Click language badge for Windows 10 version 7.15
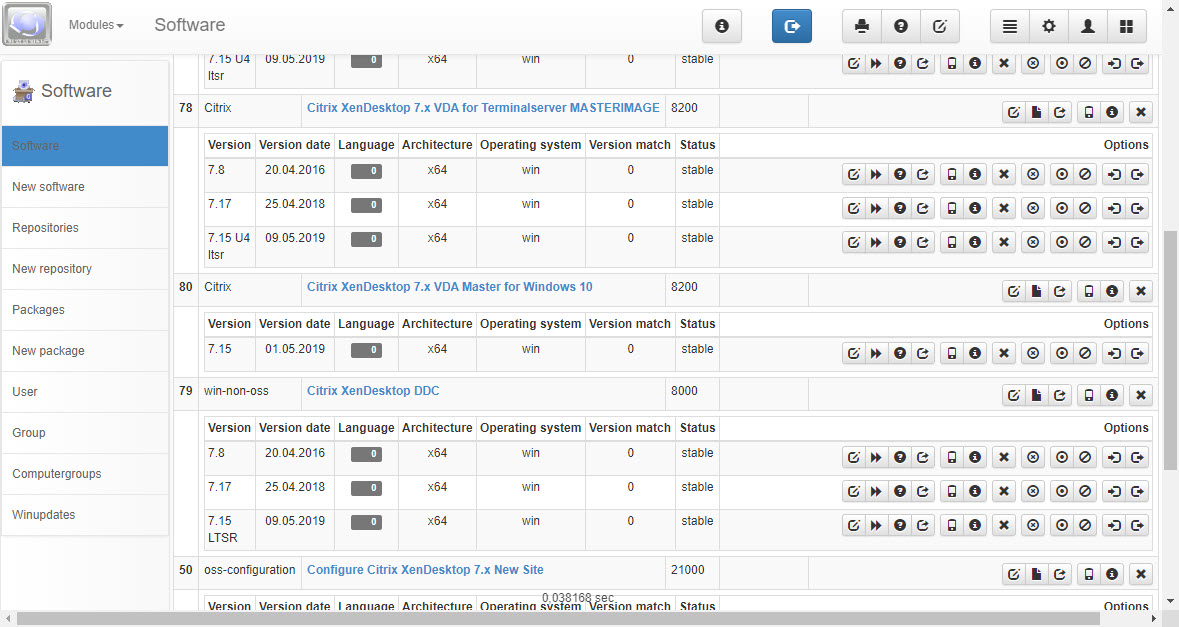This screenshot has height=627, width=1179. [366, 350]
